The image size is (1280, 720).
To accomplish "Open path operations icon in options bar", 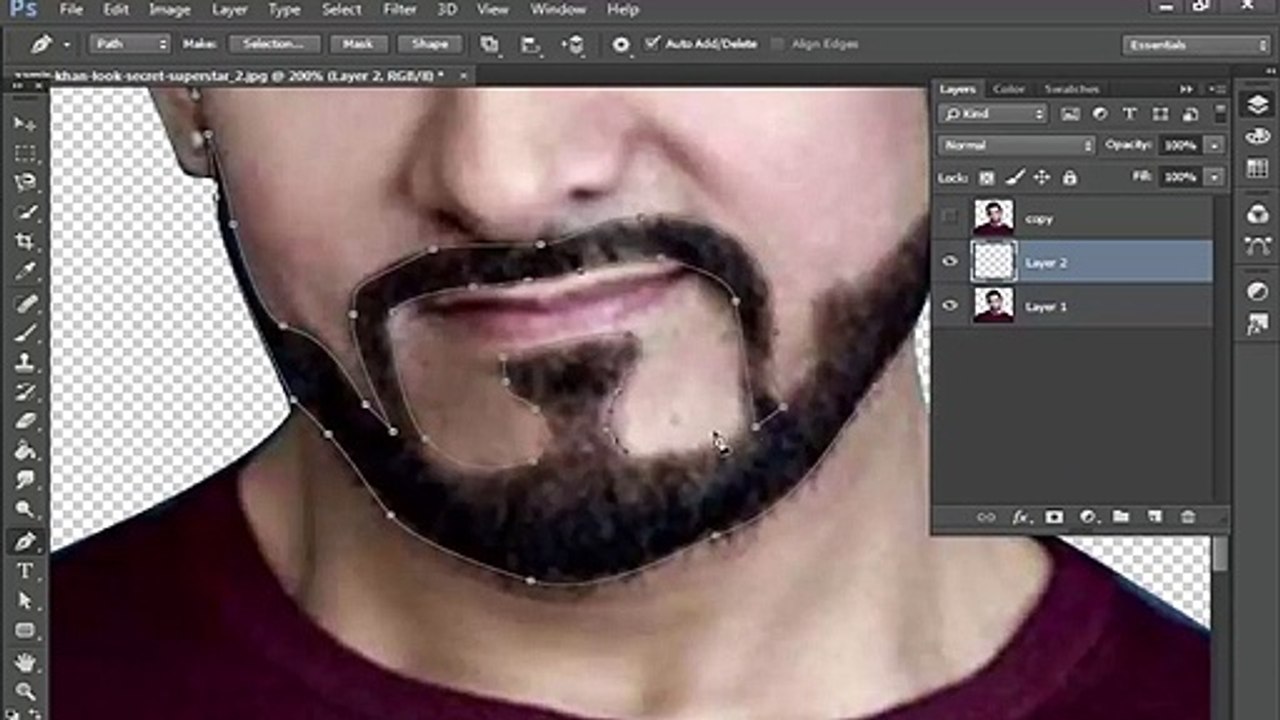I will point(489,44).
